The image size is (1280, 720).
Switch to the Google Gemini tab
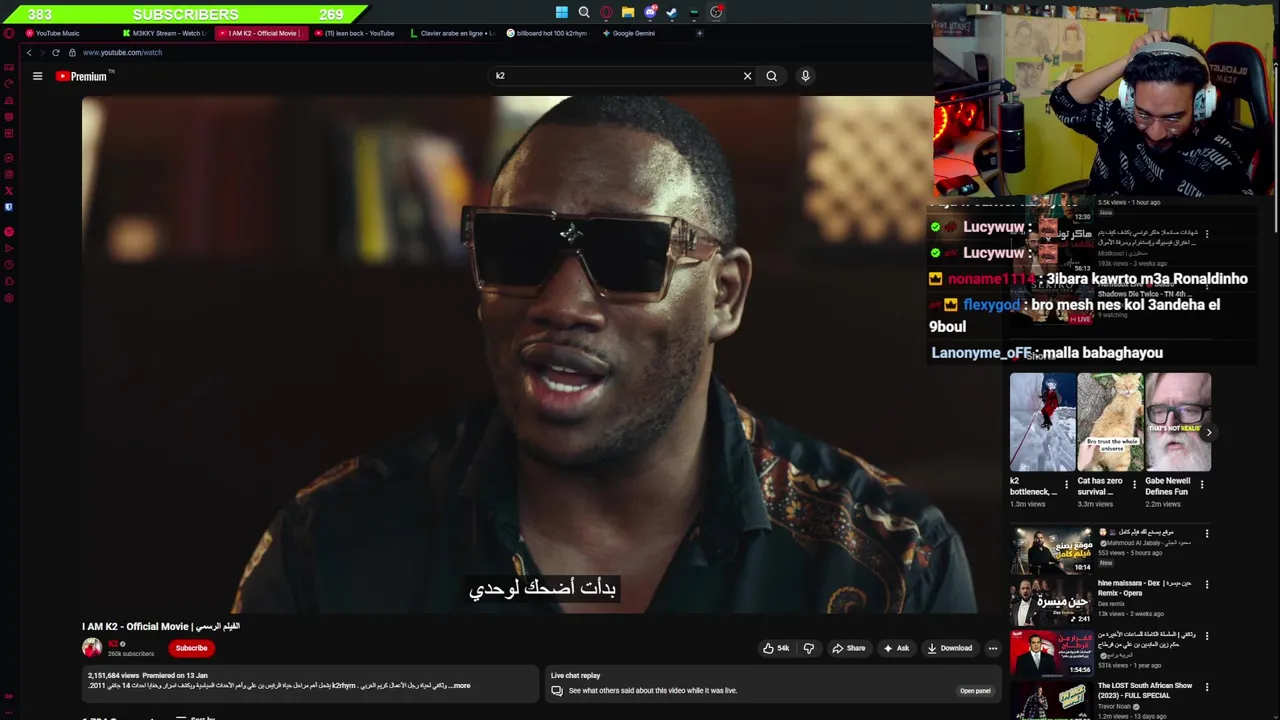(630, 33)
